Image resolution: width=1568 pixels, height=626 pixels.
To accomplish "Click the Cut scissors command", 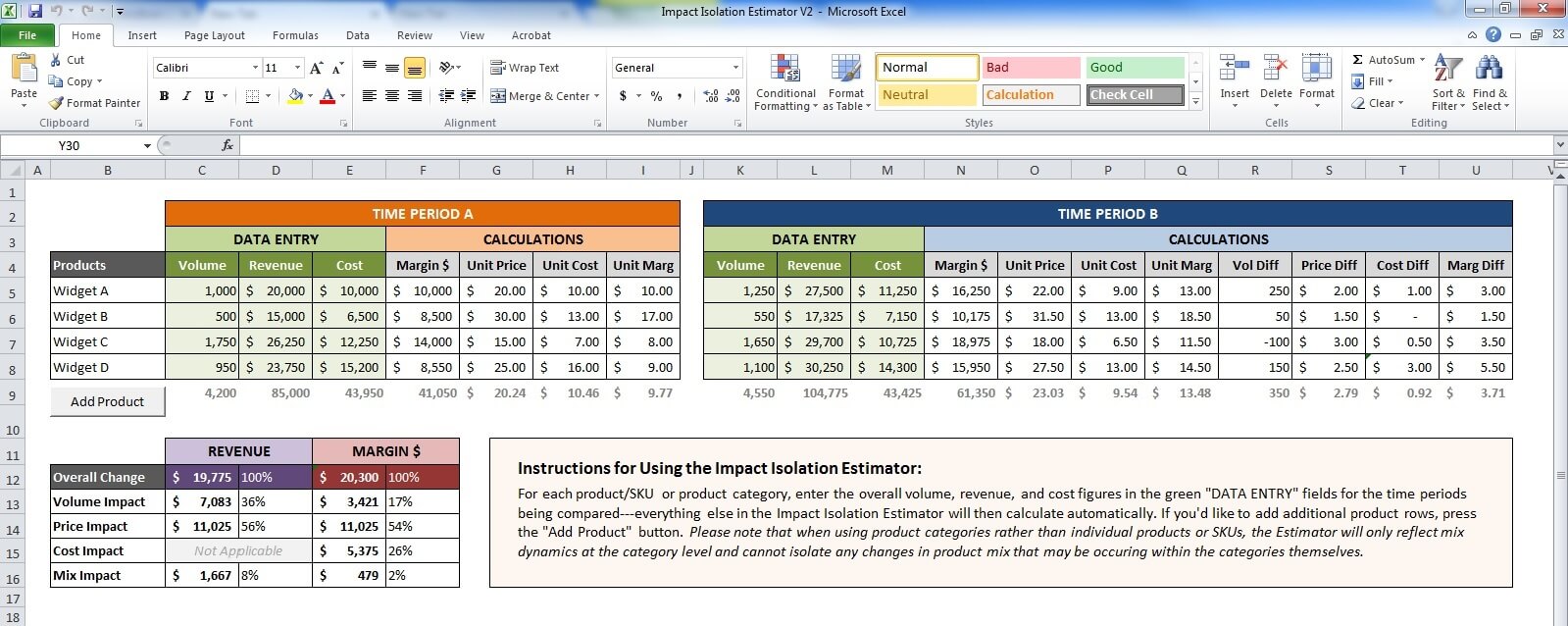I will (x=68, y=60).
